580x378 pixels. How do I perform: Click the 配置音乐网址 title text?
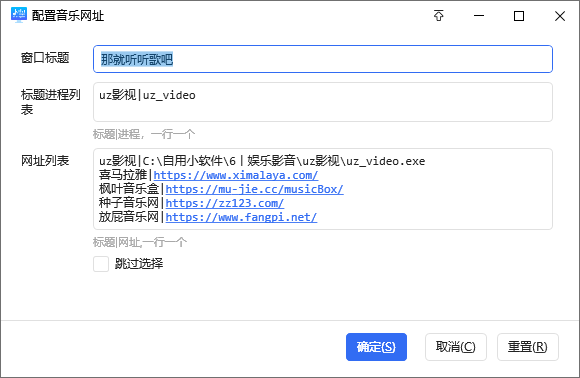pos(68,16)
